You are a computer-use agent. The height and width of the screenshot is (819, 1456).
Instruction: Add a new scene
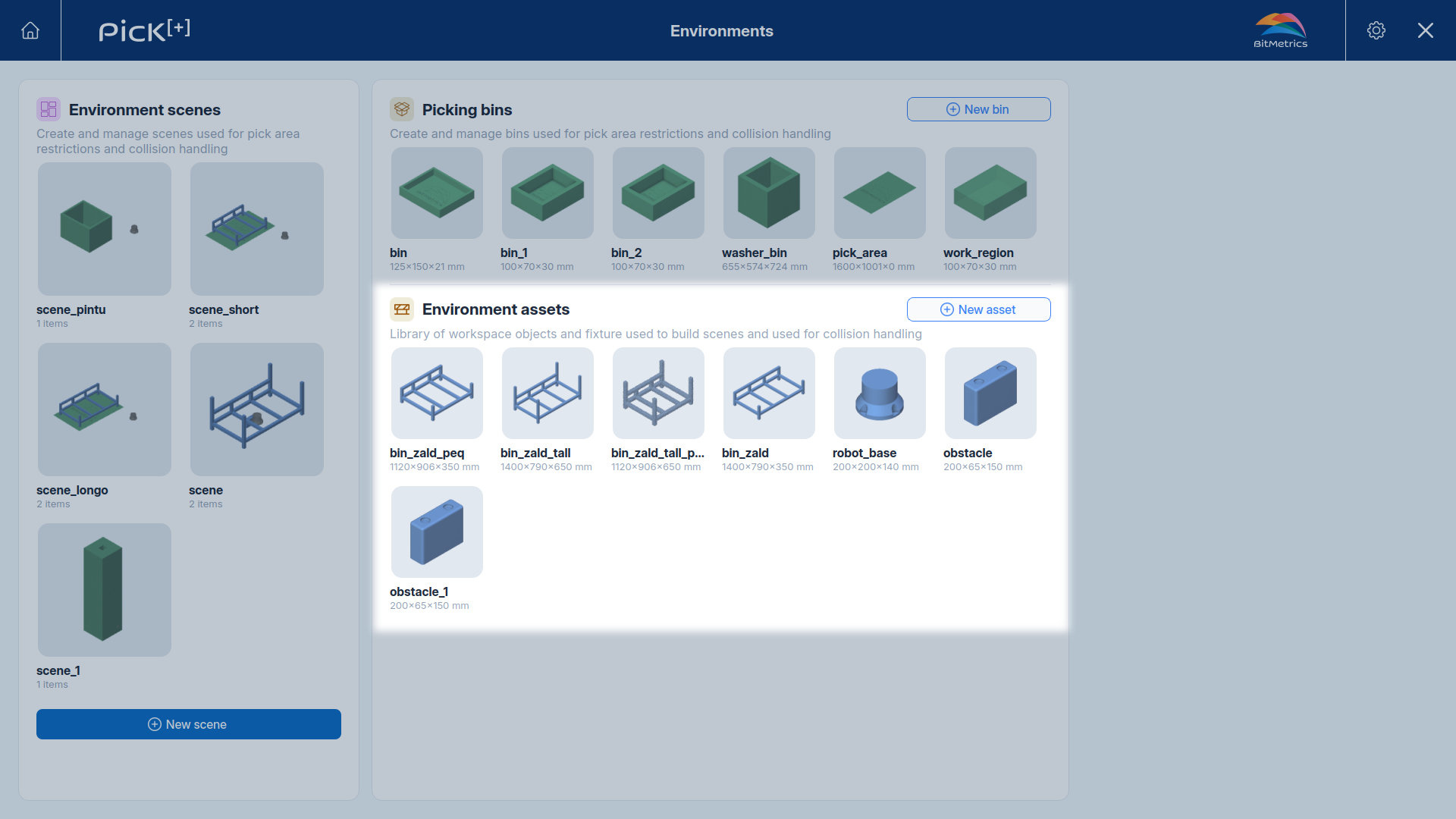pos(189,724)
